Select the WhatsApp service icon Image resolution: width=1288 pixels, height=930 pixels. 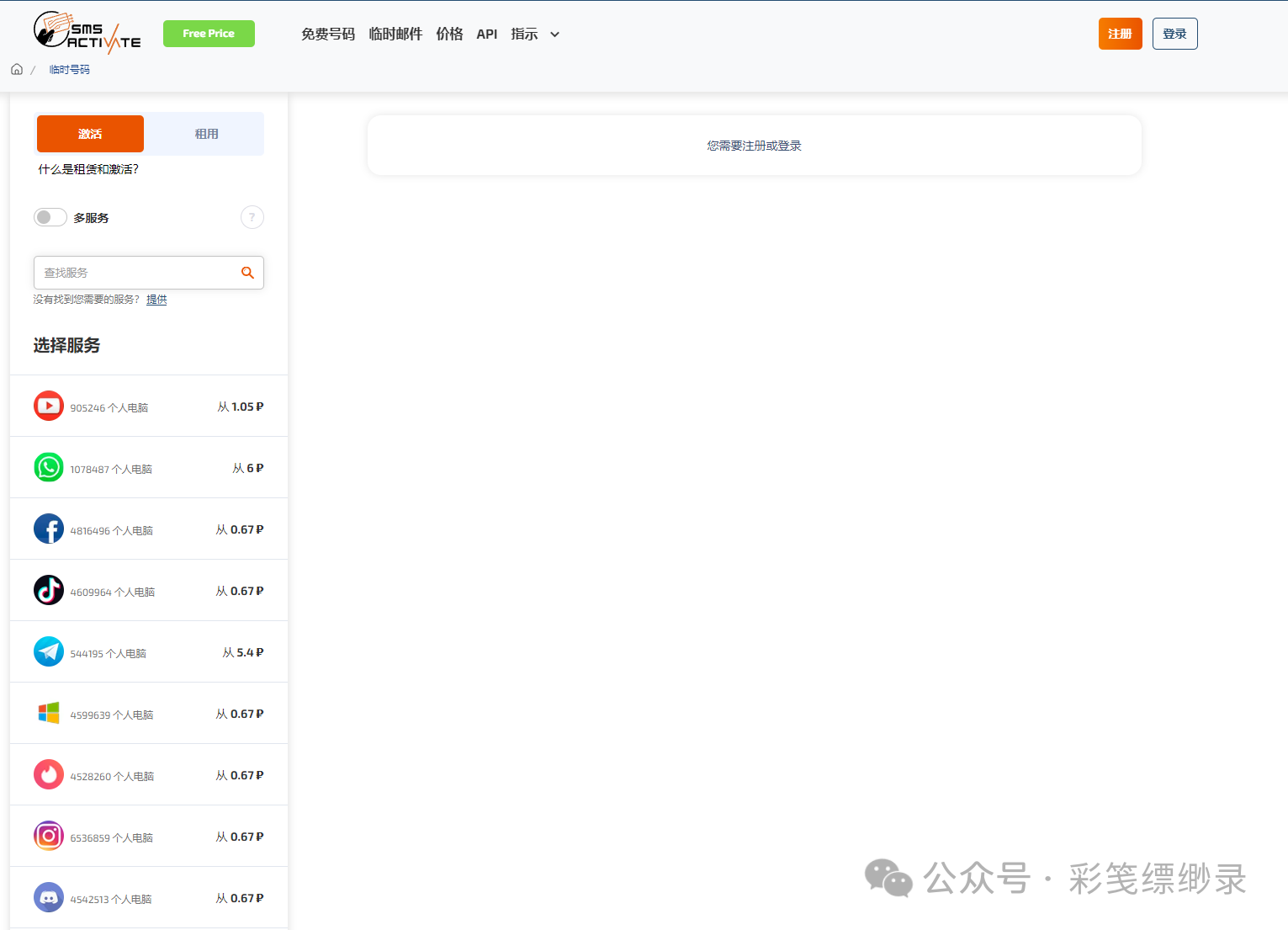(x=49, y=467)
